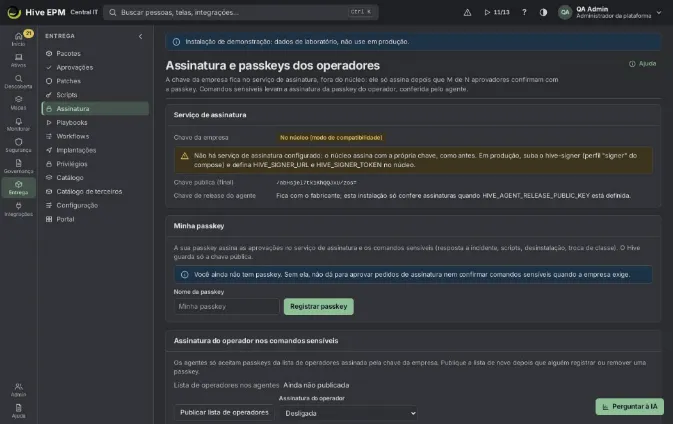Click the QA avatar circle
The height and width of the screenshot is (424, 673).
[x=565, y=12]
